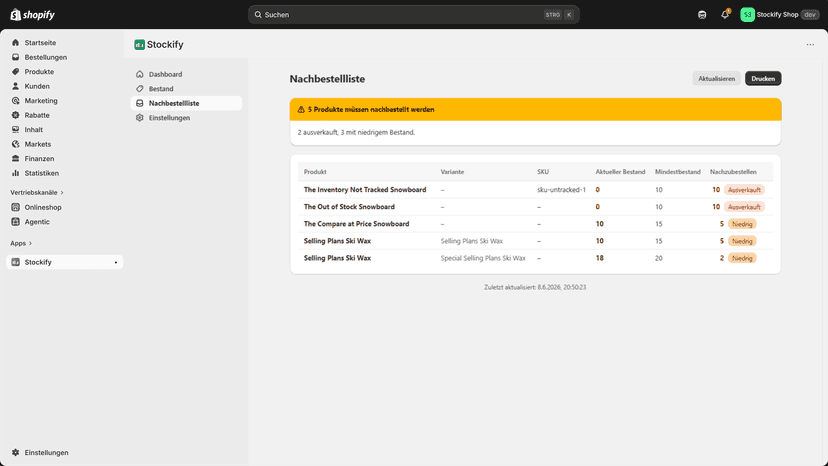Viewport: 828px width, 466px height.
Task: Click the Shopify logo
Action: 33,15
